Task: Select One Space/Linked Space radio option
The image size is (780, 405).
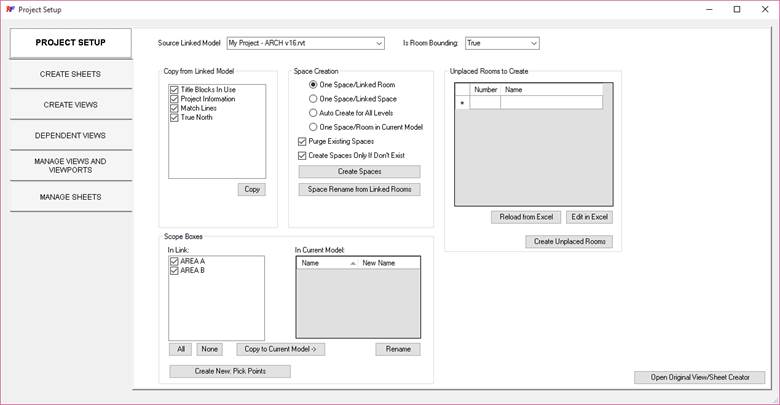Action: point(313,99)
